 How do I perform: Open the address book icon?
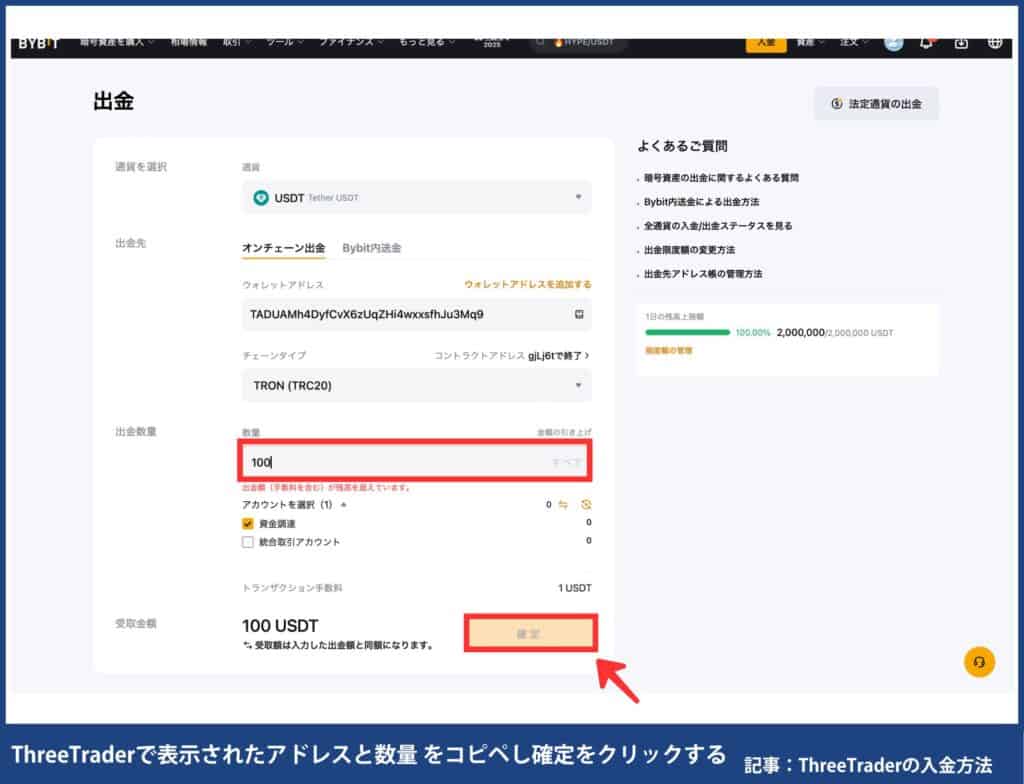pos(579,314)
